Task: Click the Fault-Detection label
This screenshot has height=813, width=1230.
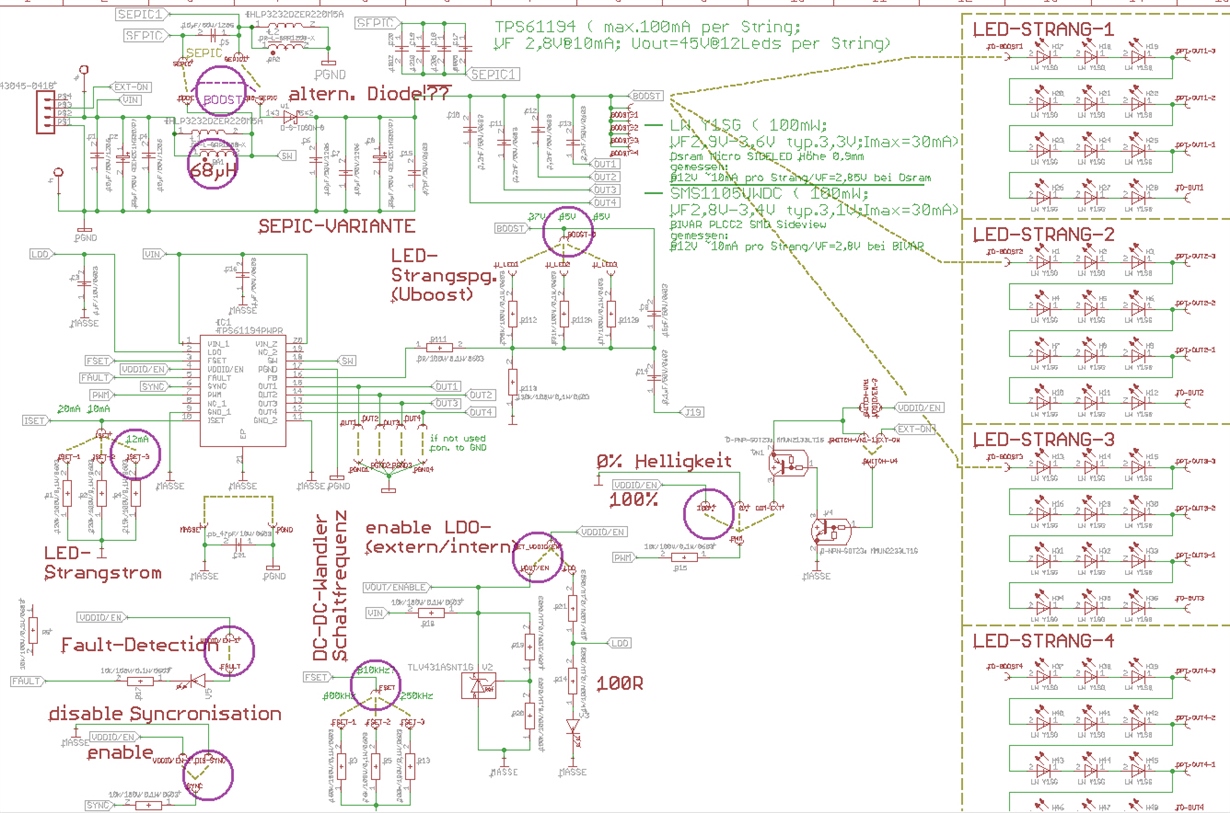Action: [141, 645]
